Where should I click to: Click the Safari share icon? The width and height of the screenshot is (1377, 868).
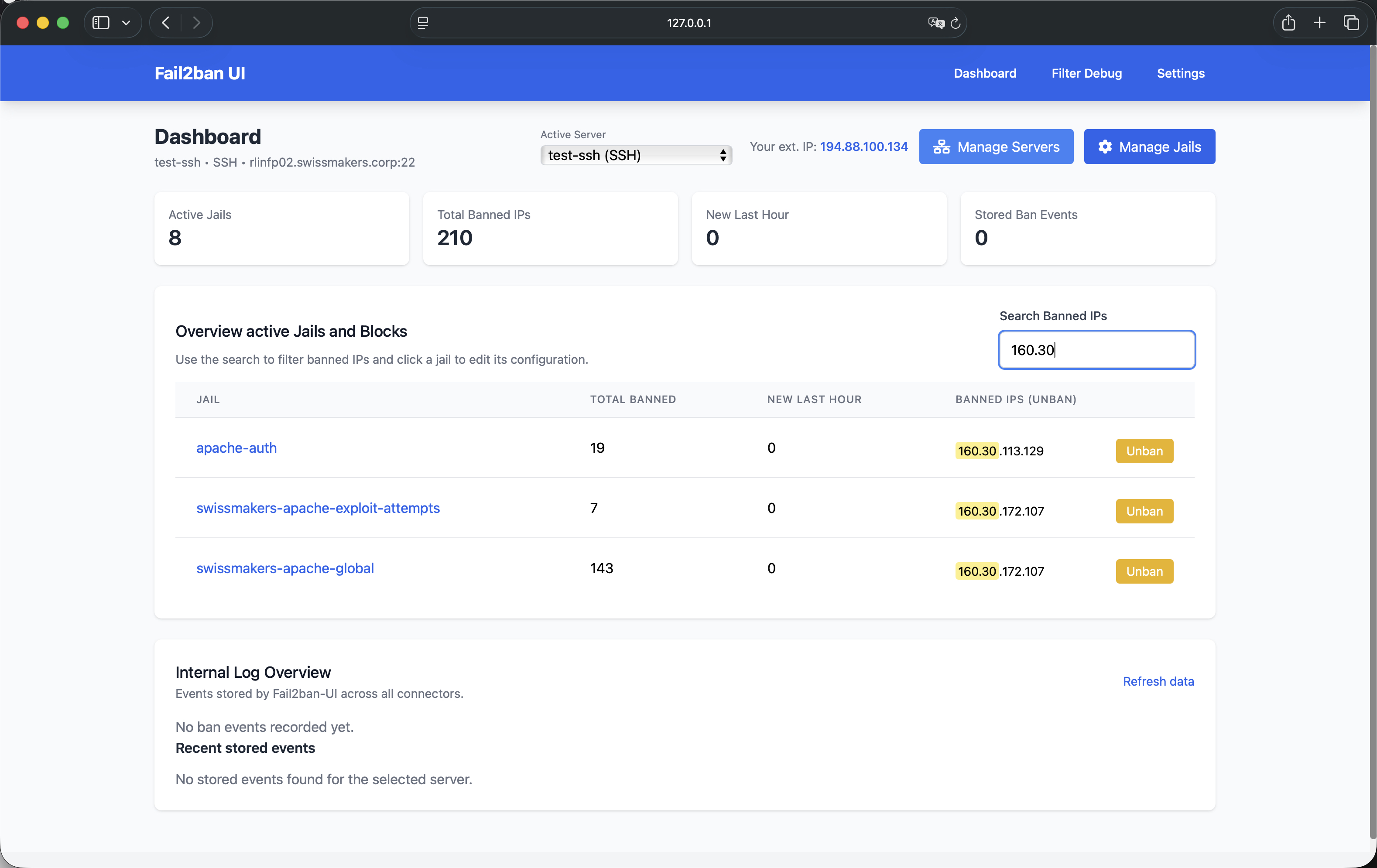point(1288,23)
